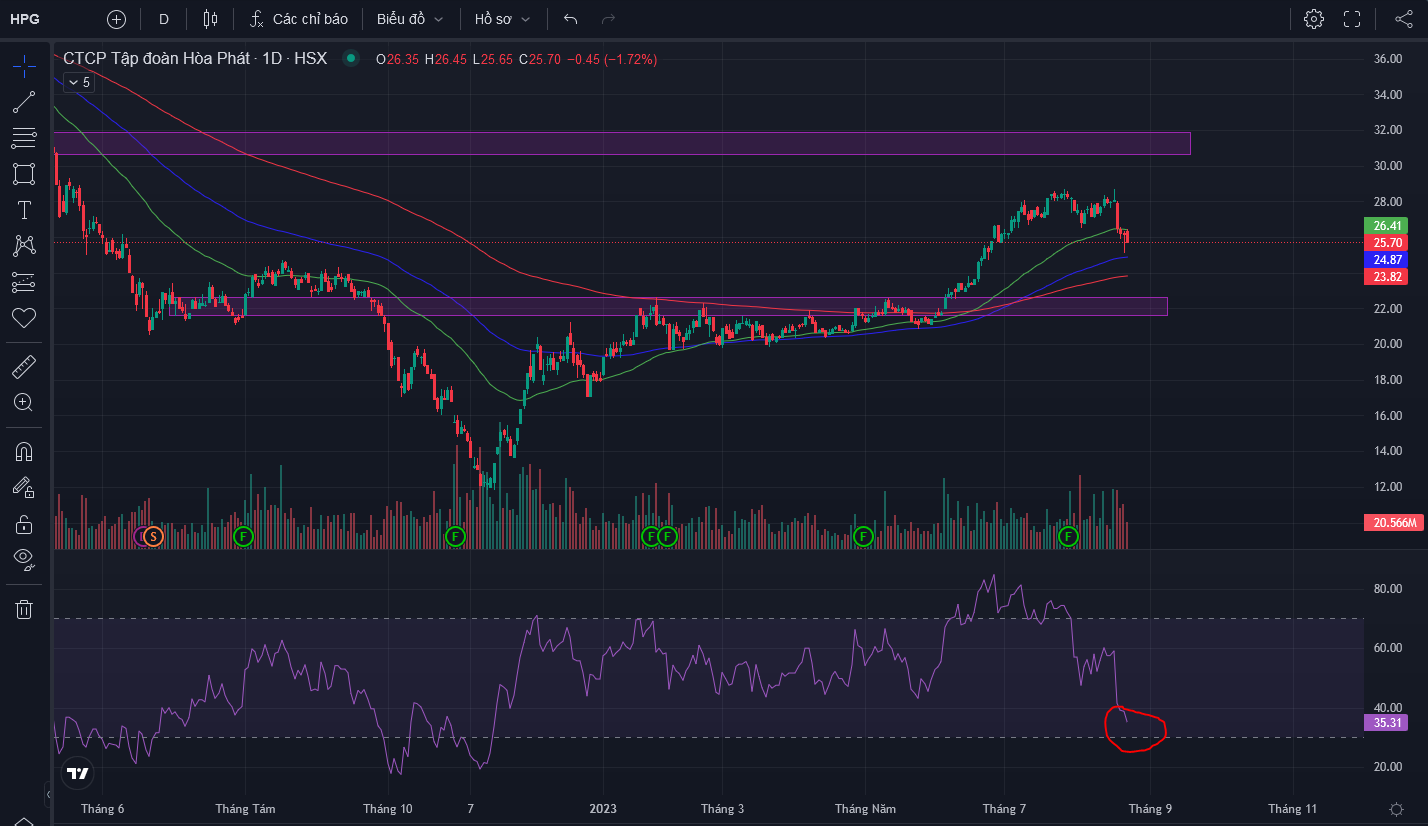Choose the ruler measure tool

pos(24,367)
